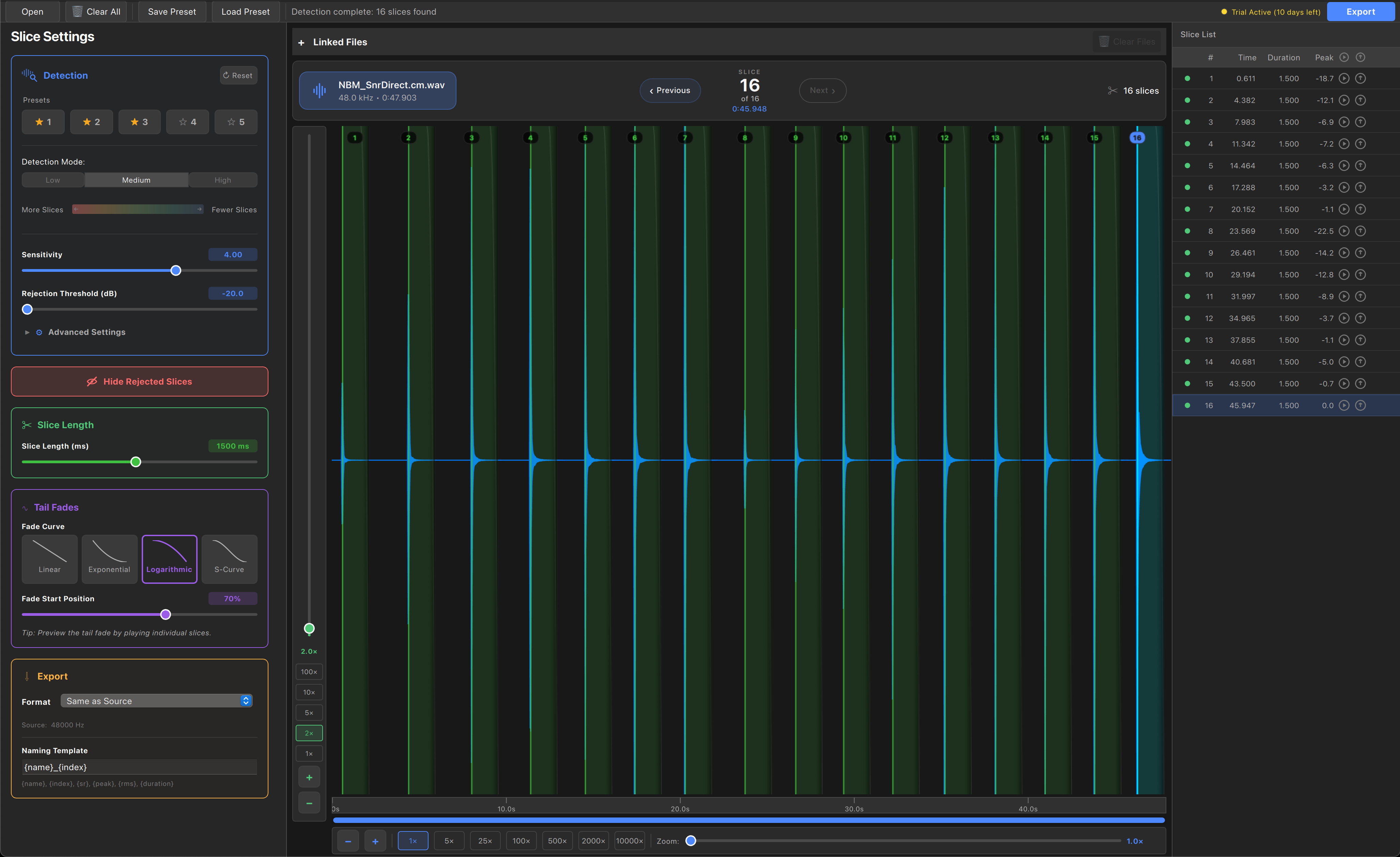Viewport: 1400px width, 857px height.
Task: Expand the Linked Files section
Action: pyautogui.click(x=300, y=42)
